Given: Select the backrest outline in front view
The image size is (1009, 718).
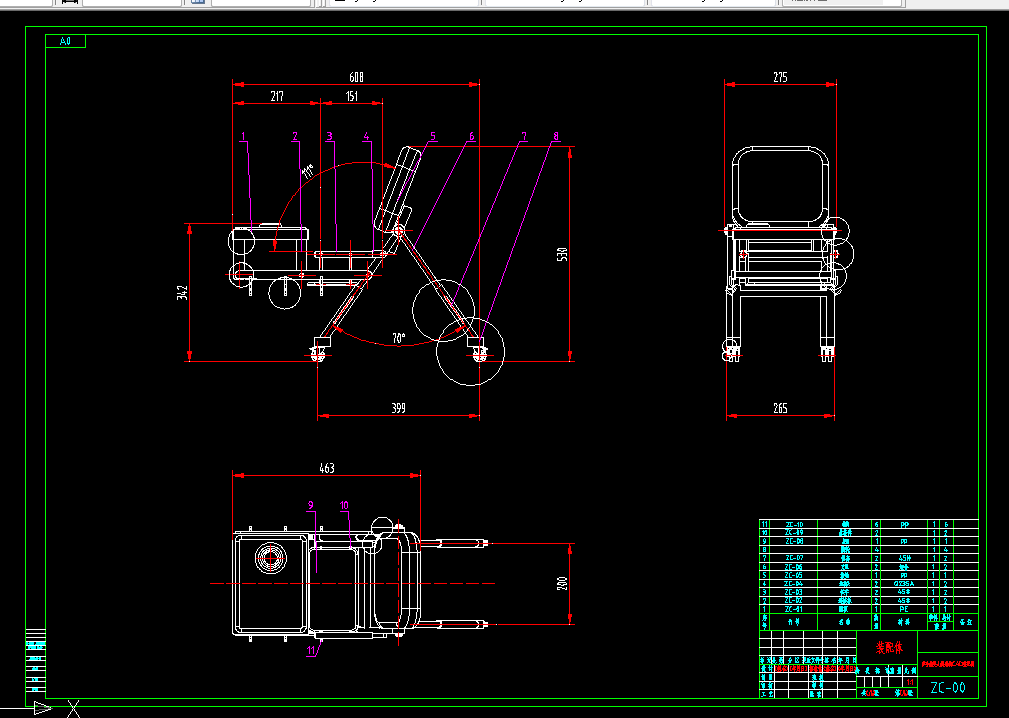Looking at the screenshot, I should click(781, 188).
